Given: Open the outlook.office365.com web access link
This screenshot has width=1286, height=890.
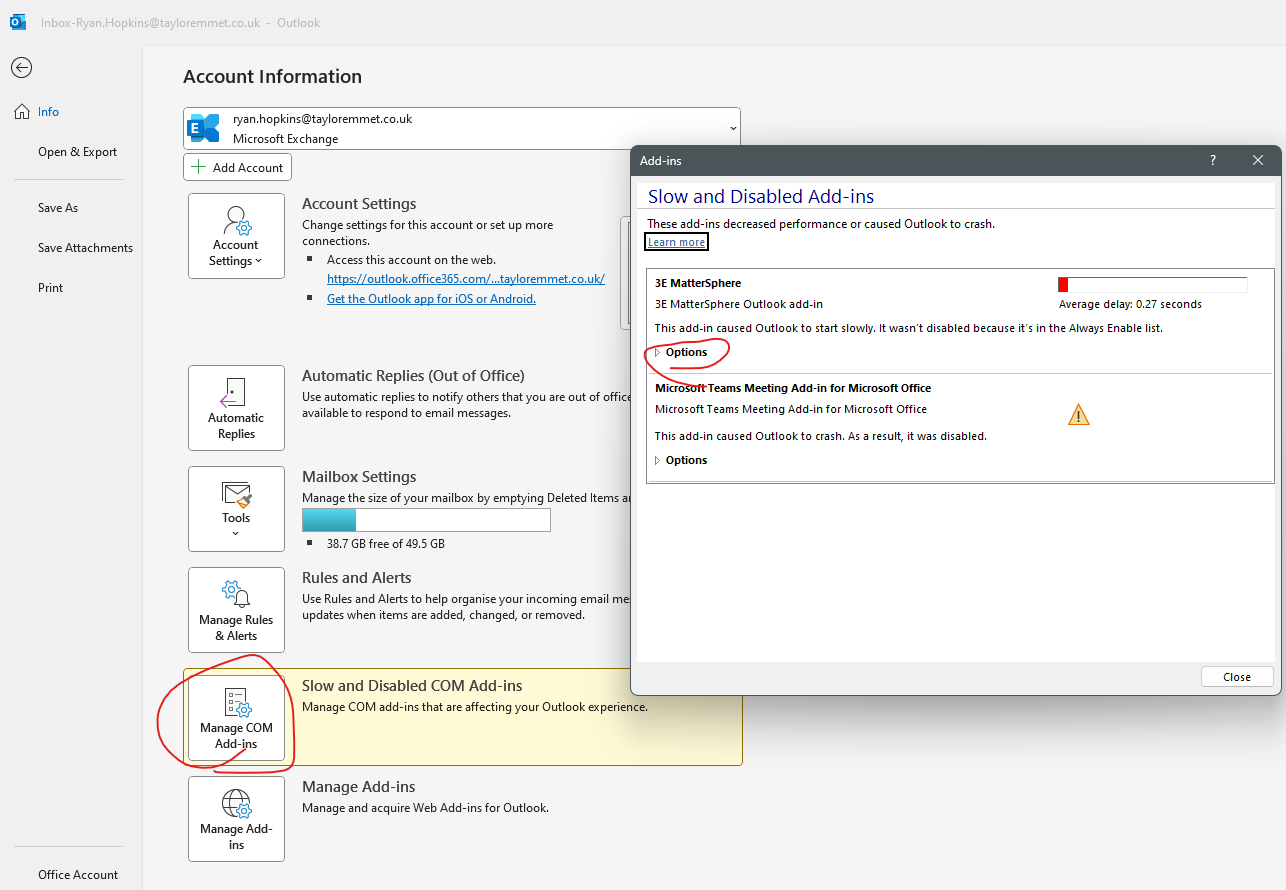Looking at the screenshot, I should pyautogui.click(x=466, y=279).
